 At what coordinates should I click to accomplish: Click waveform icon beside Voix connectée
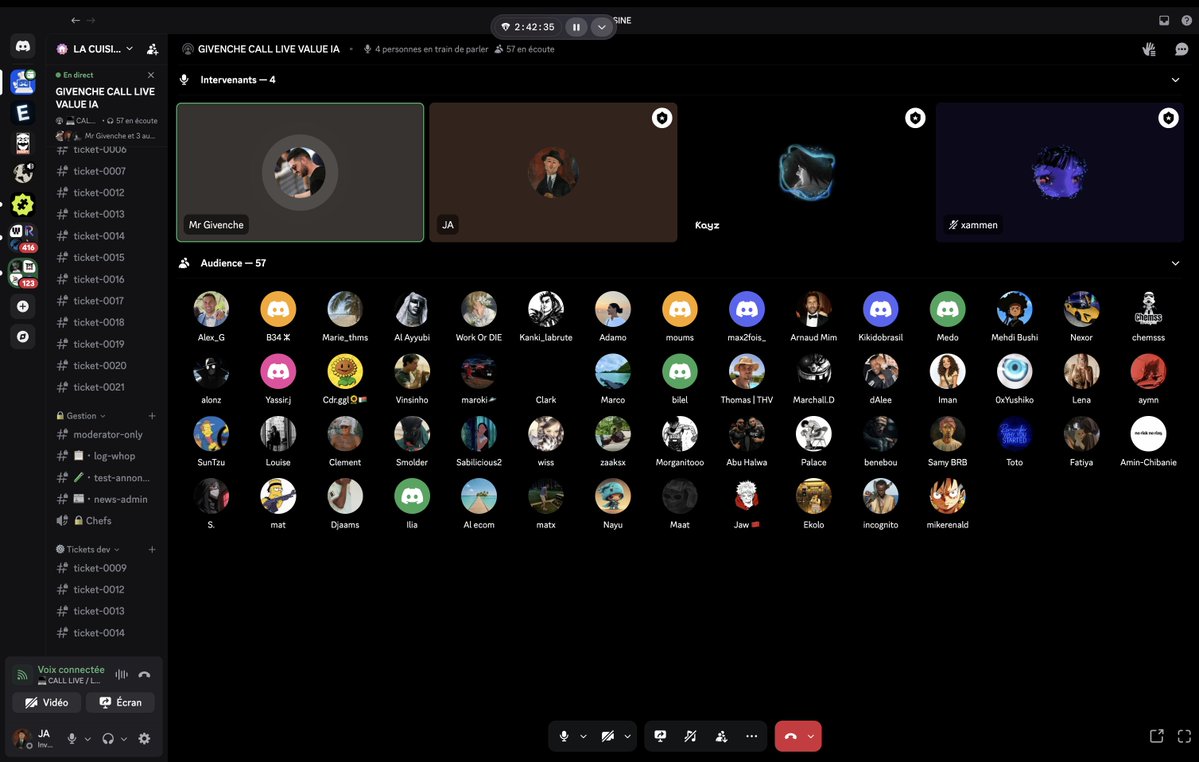pos(122,674)
